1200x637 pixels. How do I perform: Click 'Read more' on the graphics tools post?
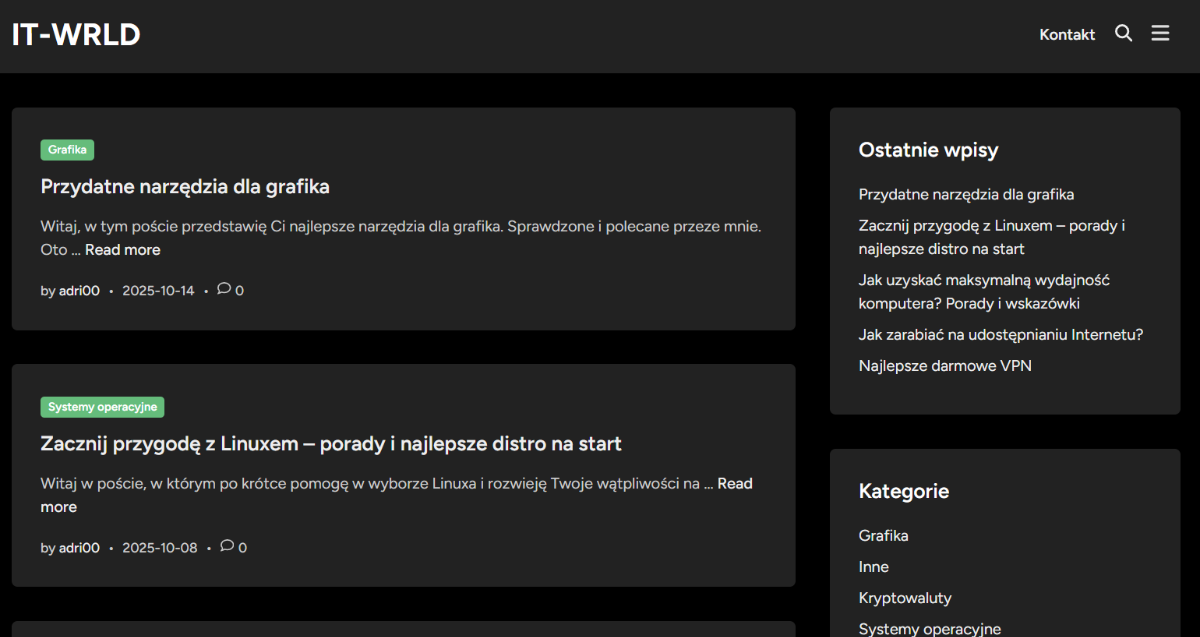(122, 249)
